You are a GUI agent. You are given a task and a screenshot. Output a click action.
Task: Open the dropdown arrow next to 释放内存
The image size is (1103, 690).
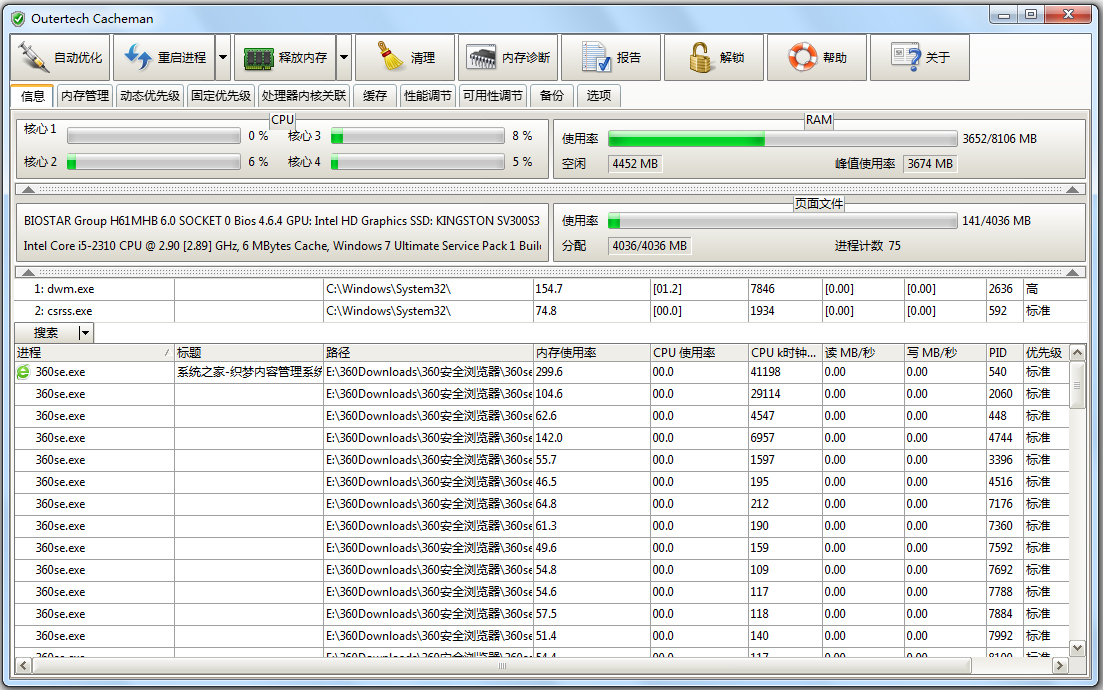(344, 58)
